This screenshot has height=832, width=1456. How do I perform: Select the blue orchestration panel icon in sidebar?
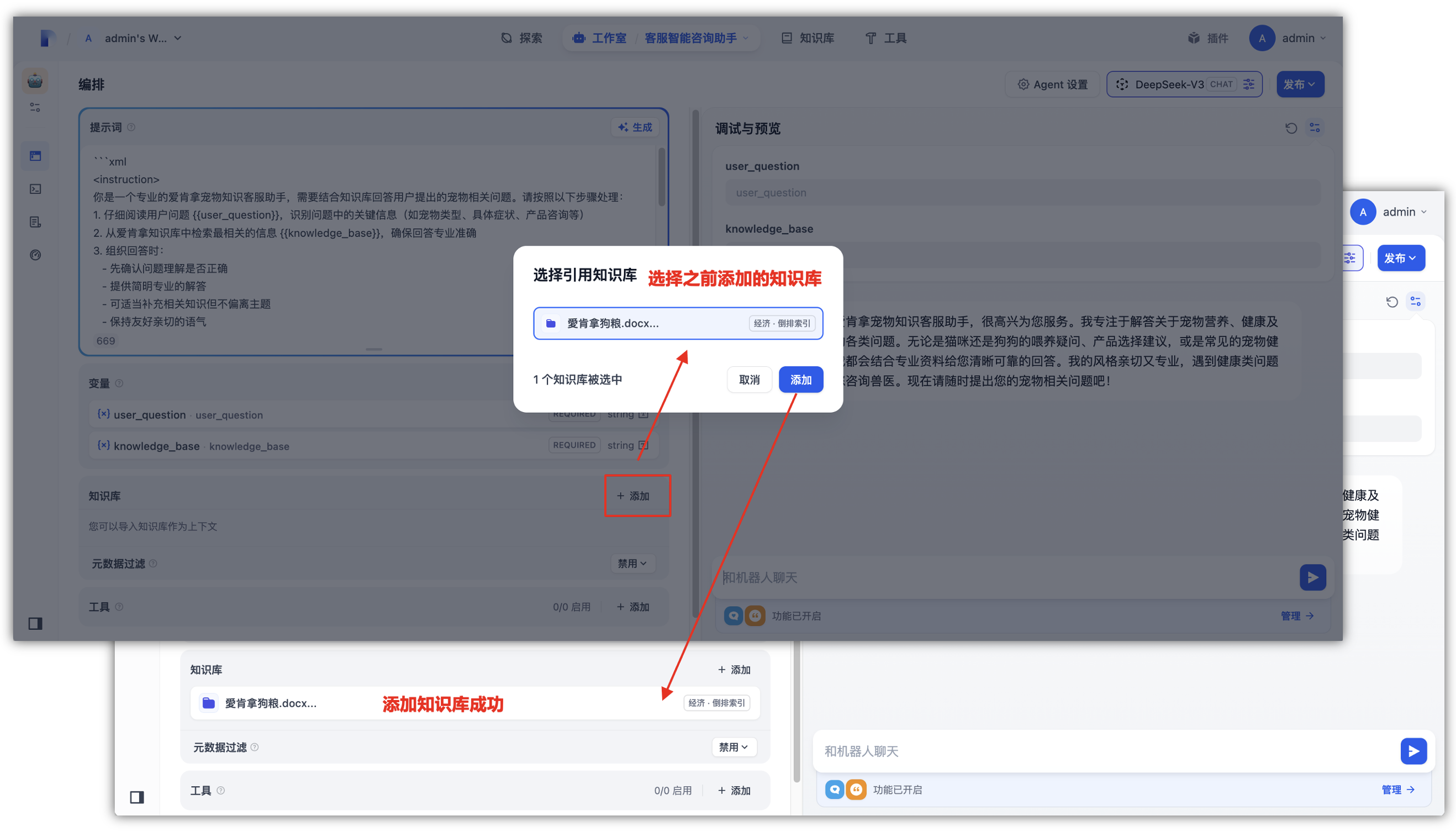[35, 155]
